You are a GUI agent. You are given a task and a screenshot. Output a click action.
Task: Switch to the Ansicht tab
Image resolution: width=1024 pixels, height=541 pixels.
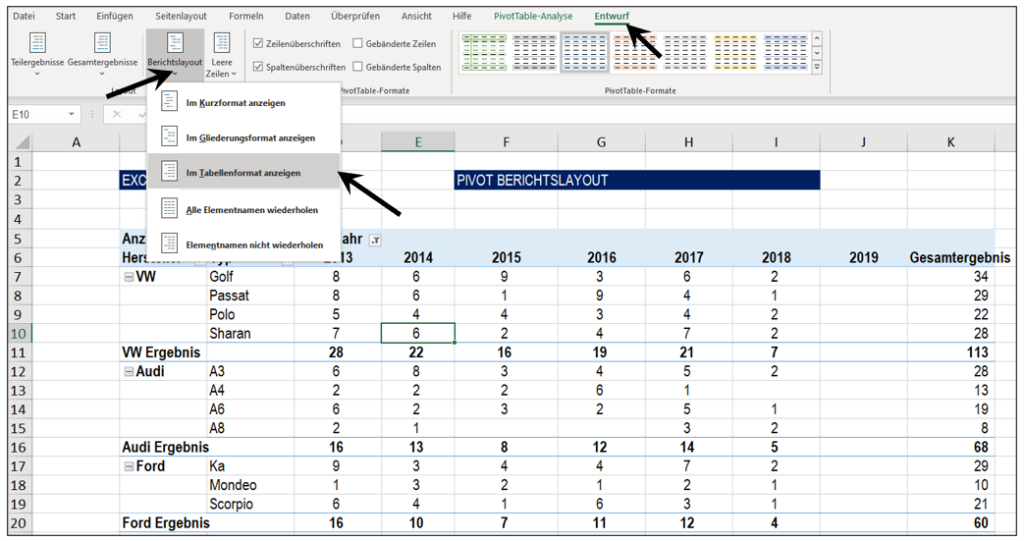tap(416, 16)
